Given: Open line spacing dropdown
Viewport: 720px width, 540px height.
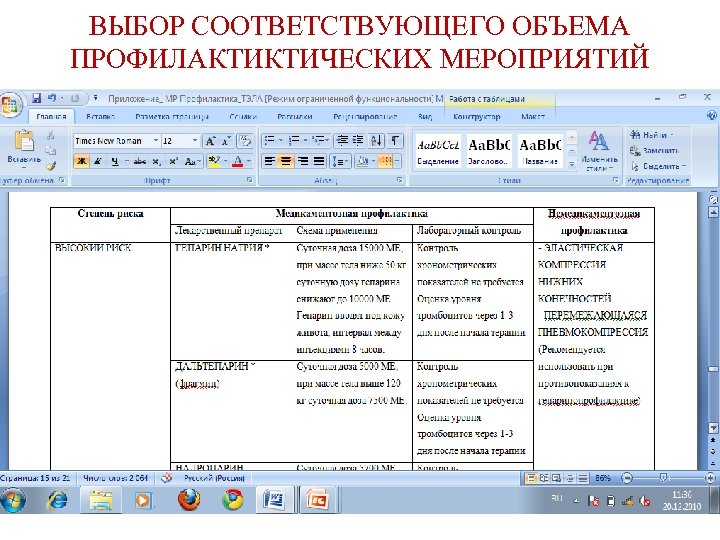Looking at the screenshot, I should pos(340,161).
